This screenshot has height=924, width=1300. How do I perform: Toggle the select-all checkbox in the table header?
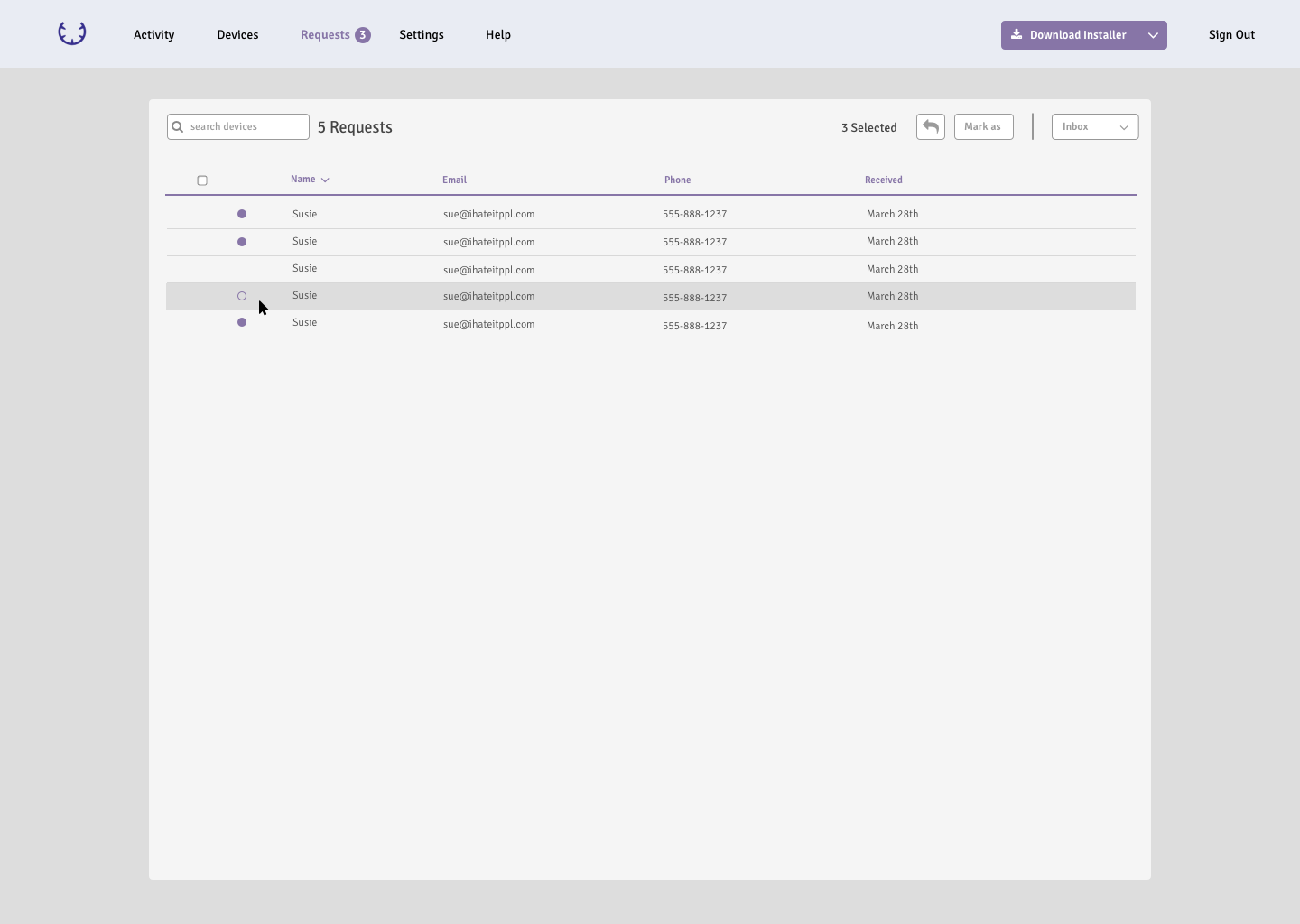(x=202, y=180)
